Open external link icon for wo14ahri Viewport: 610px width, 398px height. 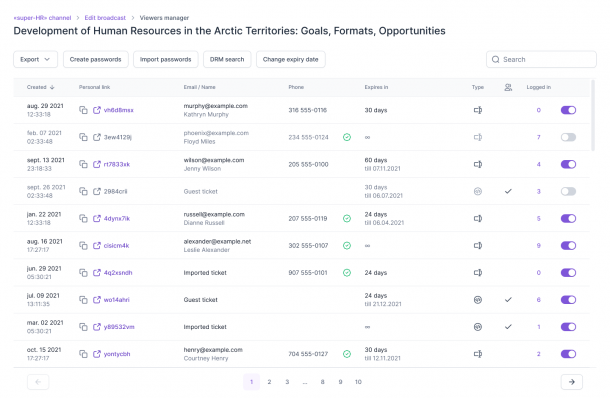coord(96,300)
